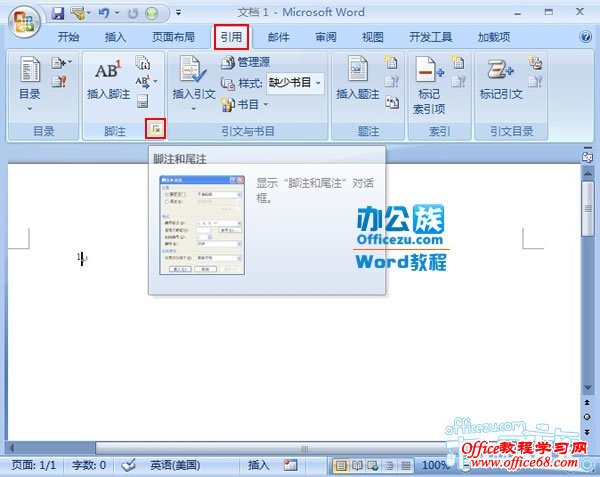The image size is (600, 477).
Task: Click the green round Quick Access icon
Action: coord(152,14)
